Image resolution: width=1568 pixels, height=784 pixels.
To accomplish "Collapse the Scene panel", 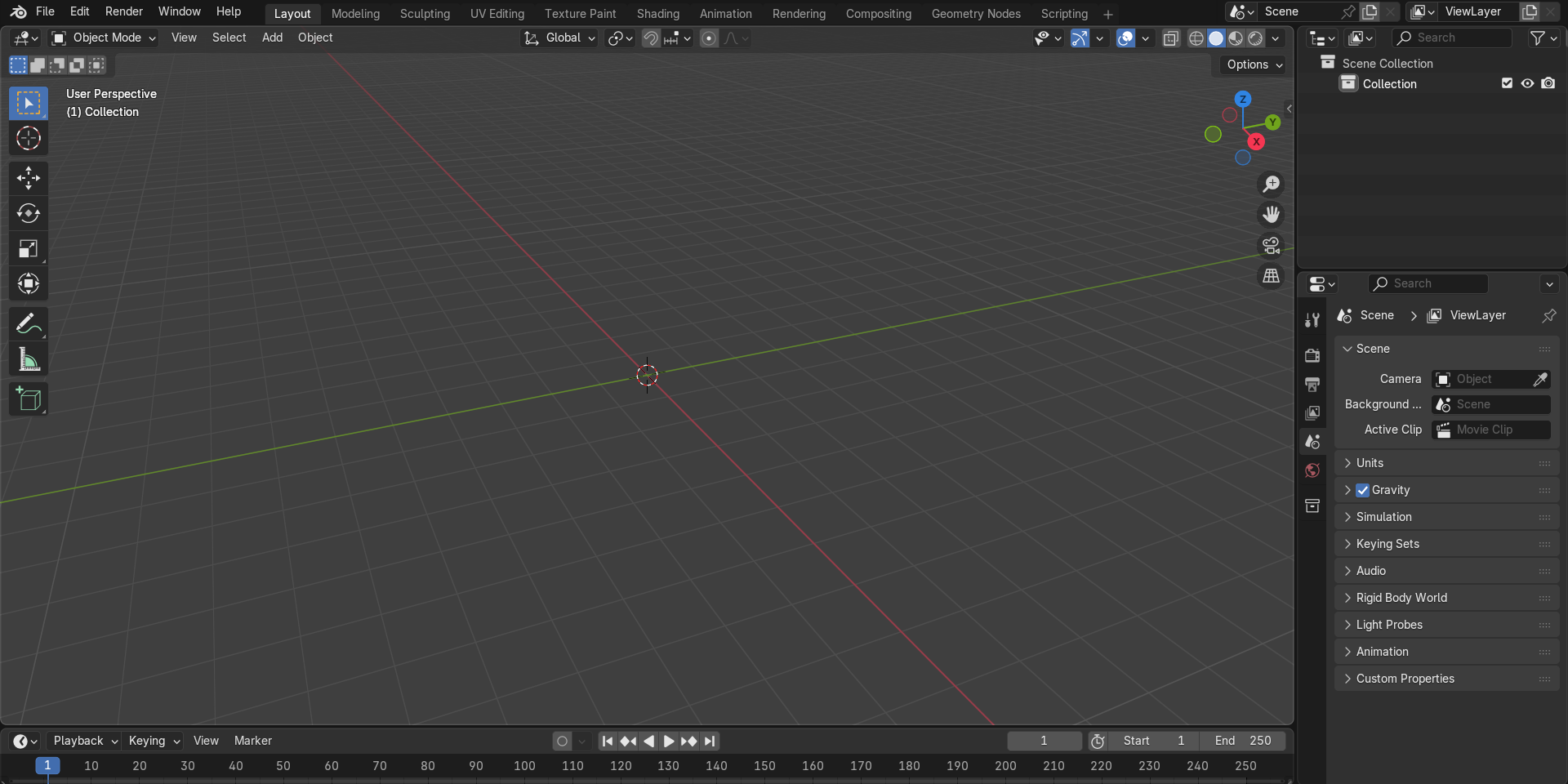I will tap(1446, 349).
